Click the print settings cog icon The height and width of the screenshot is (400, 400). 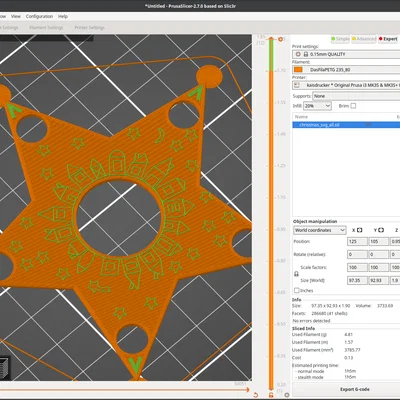[298, 54]
